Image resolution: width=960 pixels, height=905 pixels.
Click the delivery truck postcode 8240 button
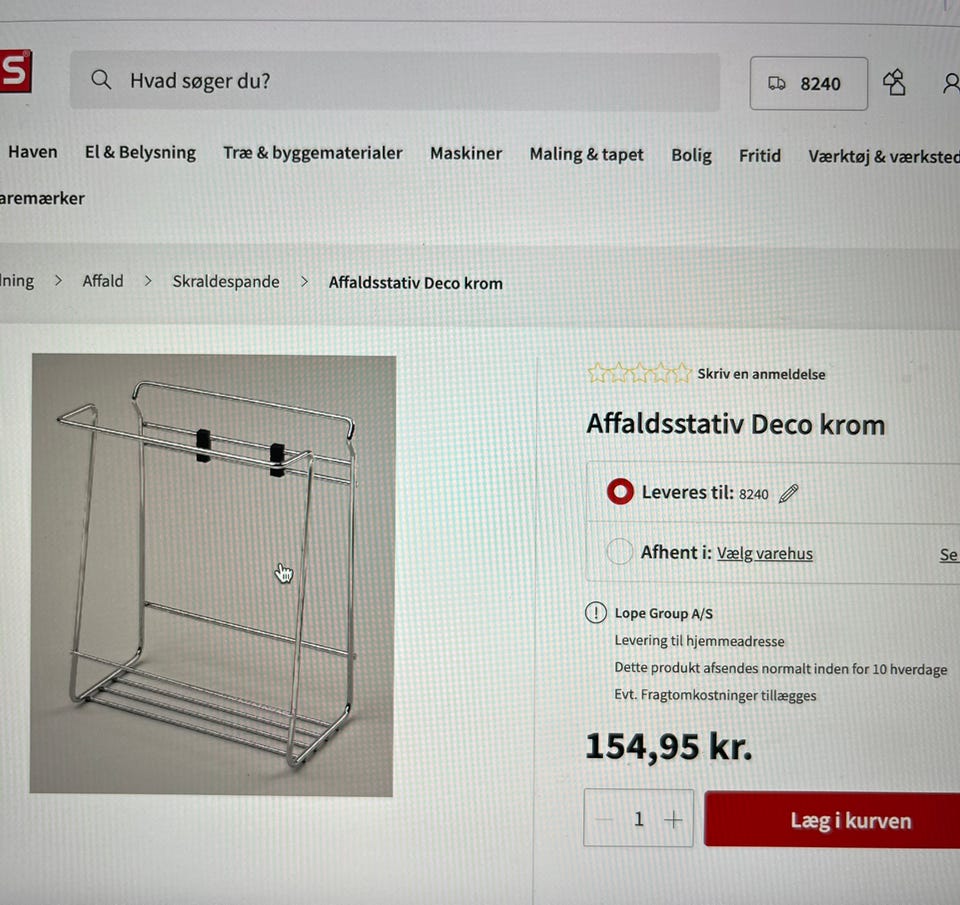[x=808, y=83]
